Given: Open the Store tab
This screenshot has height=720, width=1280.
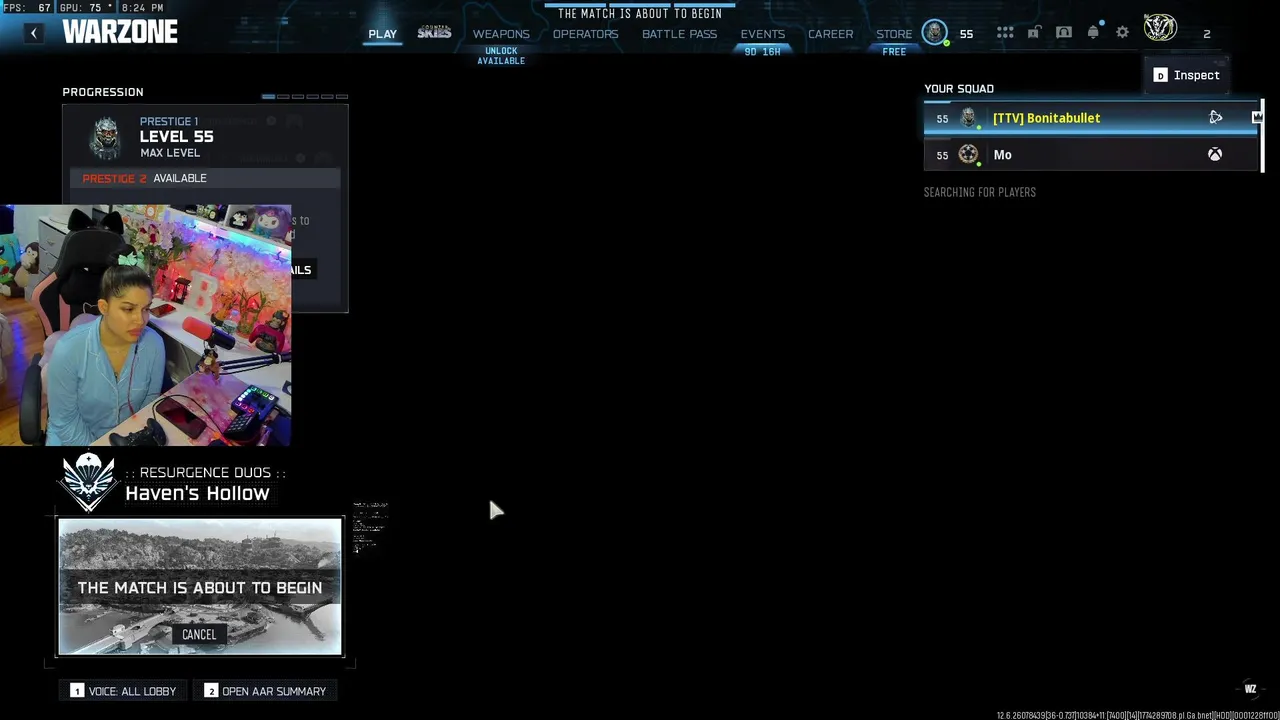Looking at the screenshot, I should pyautogui.click(x=894, y=34).
